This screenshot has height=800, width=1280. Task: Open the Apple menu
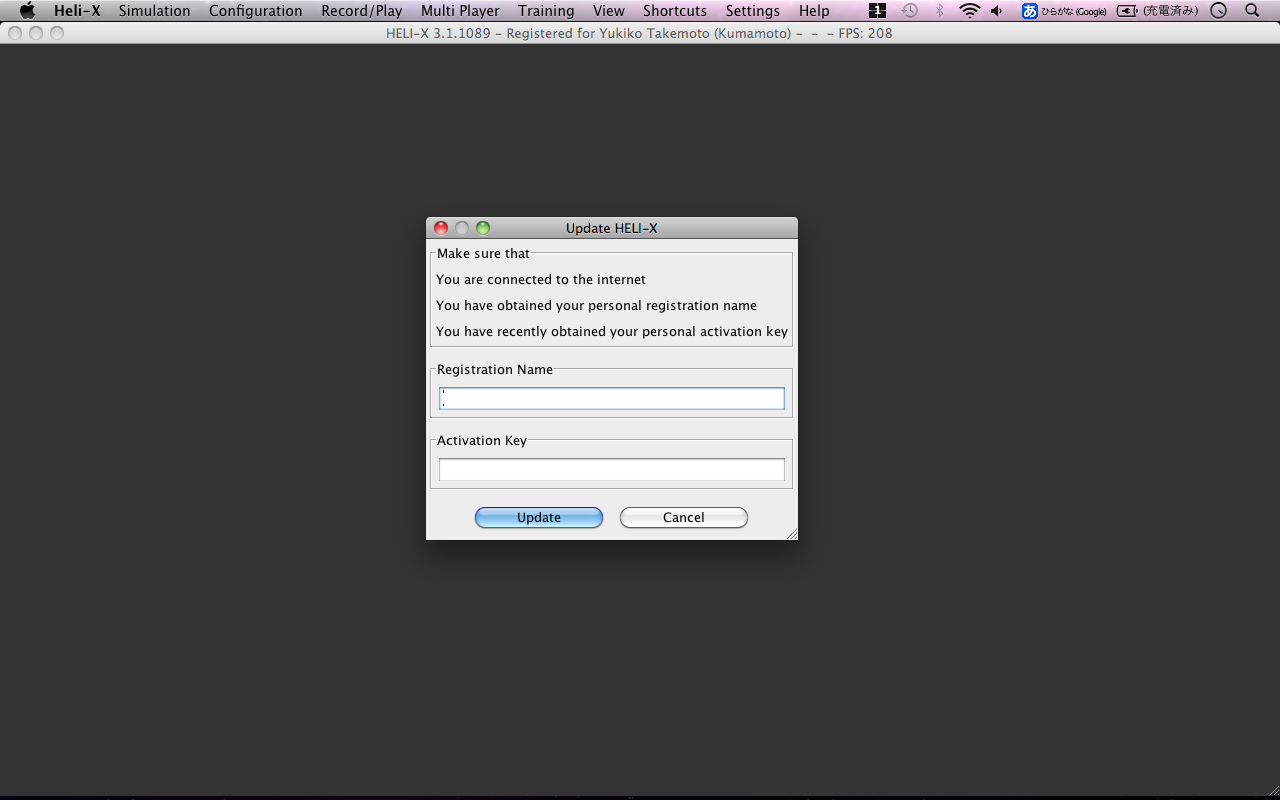pos(27,11)
